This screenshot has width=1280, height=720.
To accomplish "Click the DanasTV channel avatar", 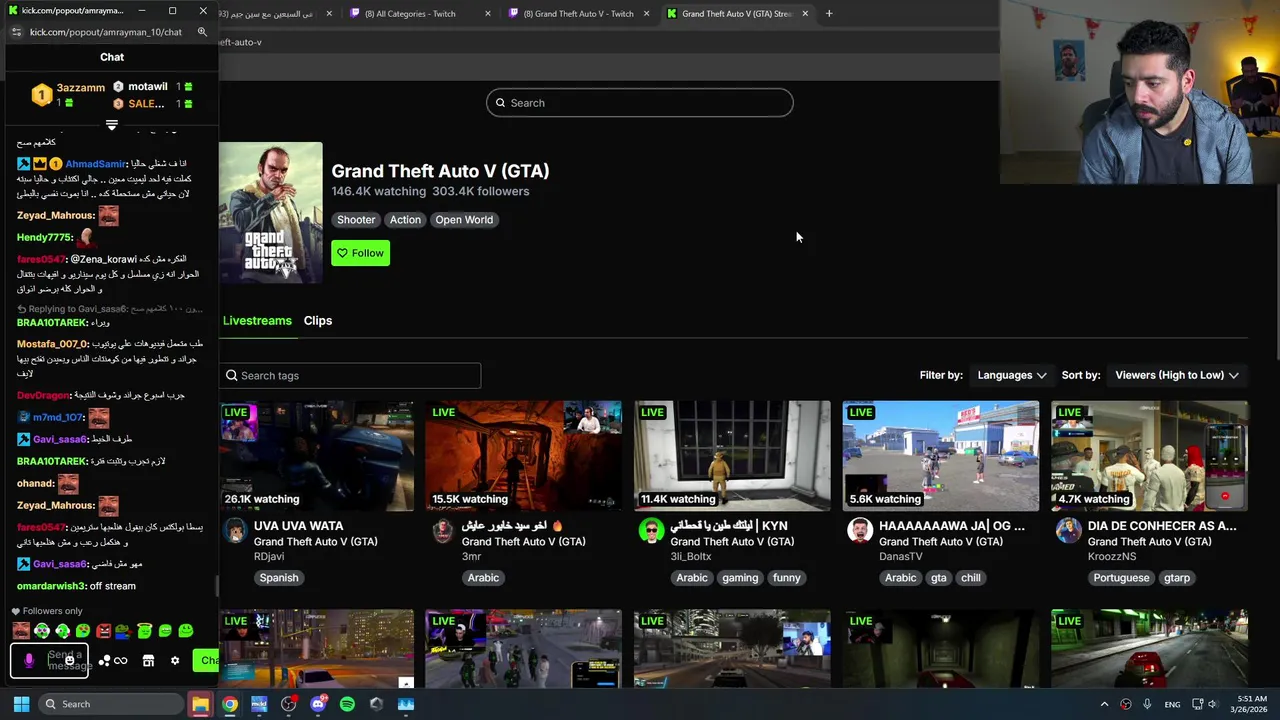I will (860, 530).
